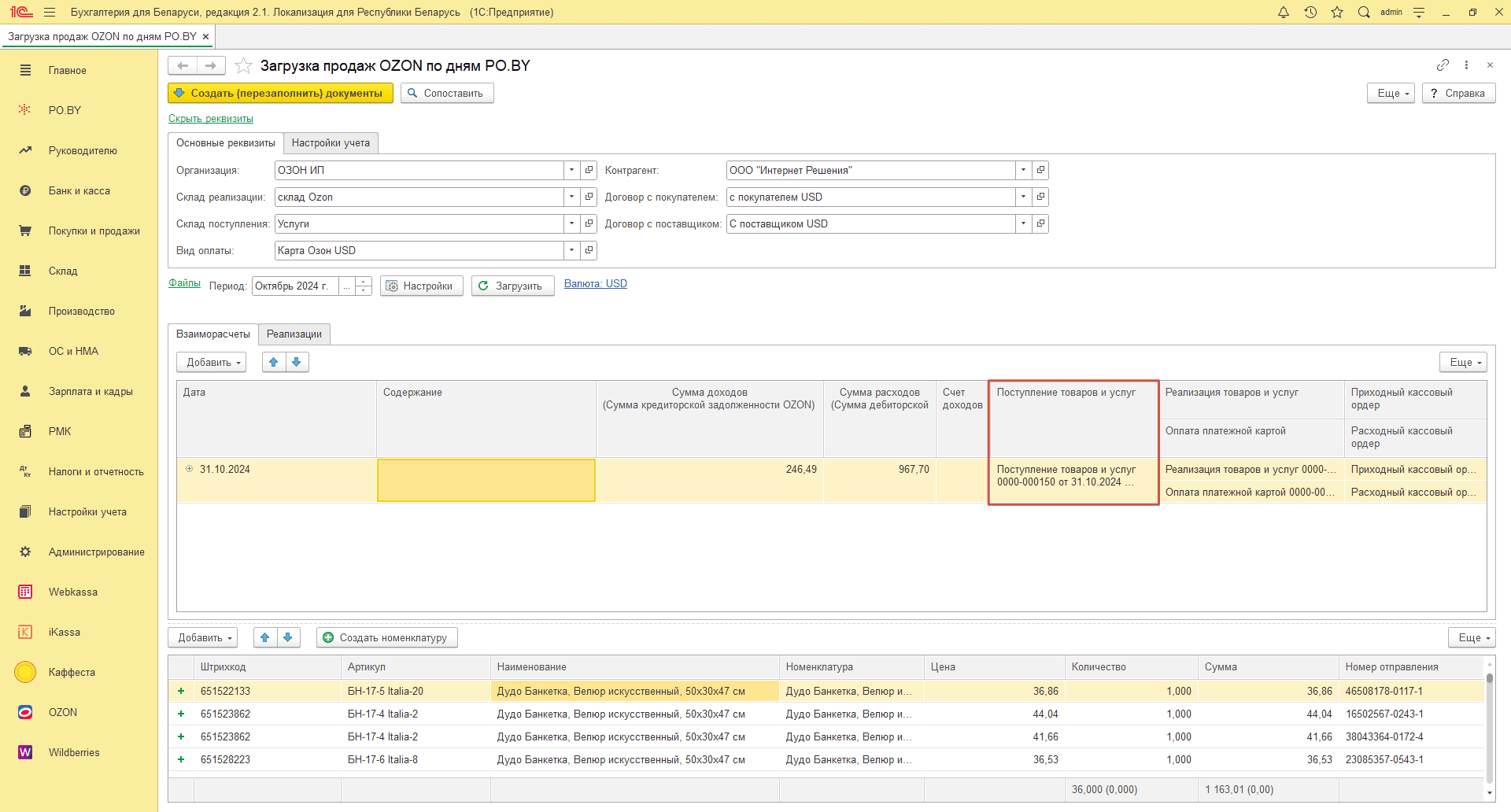Expand Контрагент dropdown arrow
Image resolution: width=1511 pixels, height=812 pixels.
click(x=1023, y=170)
